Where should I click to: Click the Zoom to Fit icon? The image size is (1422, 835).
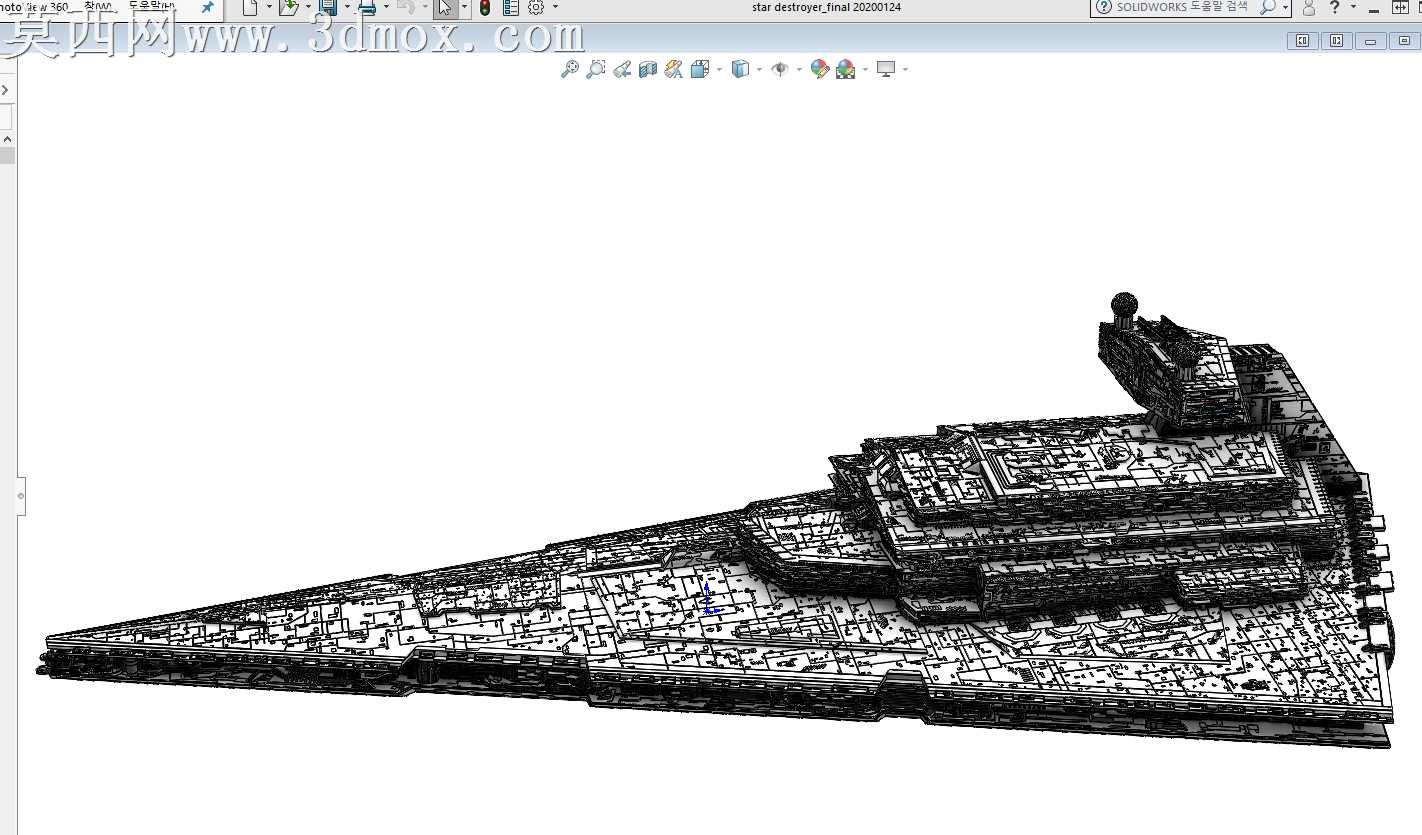pyautogui.click(x=570, y=69)
